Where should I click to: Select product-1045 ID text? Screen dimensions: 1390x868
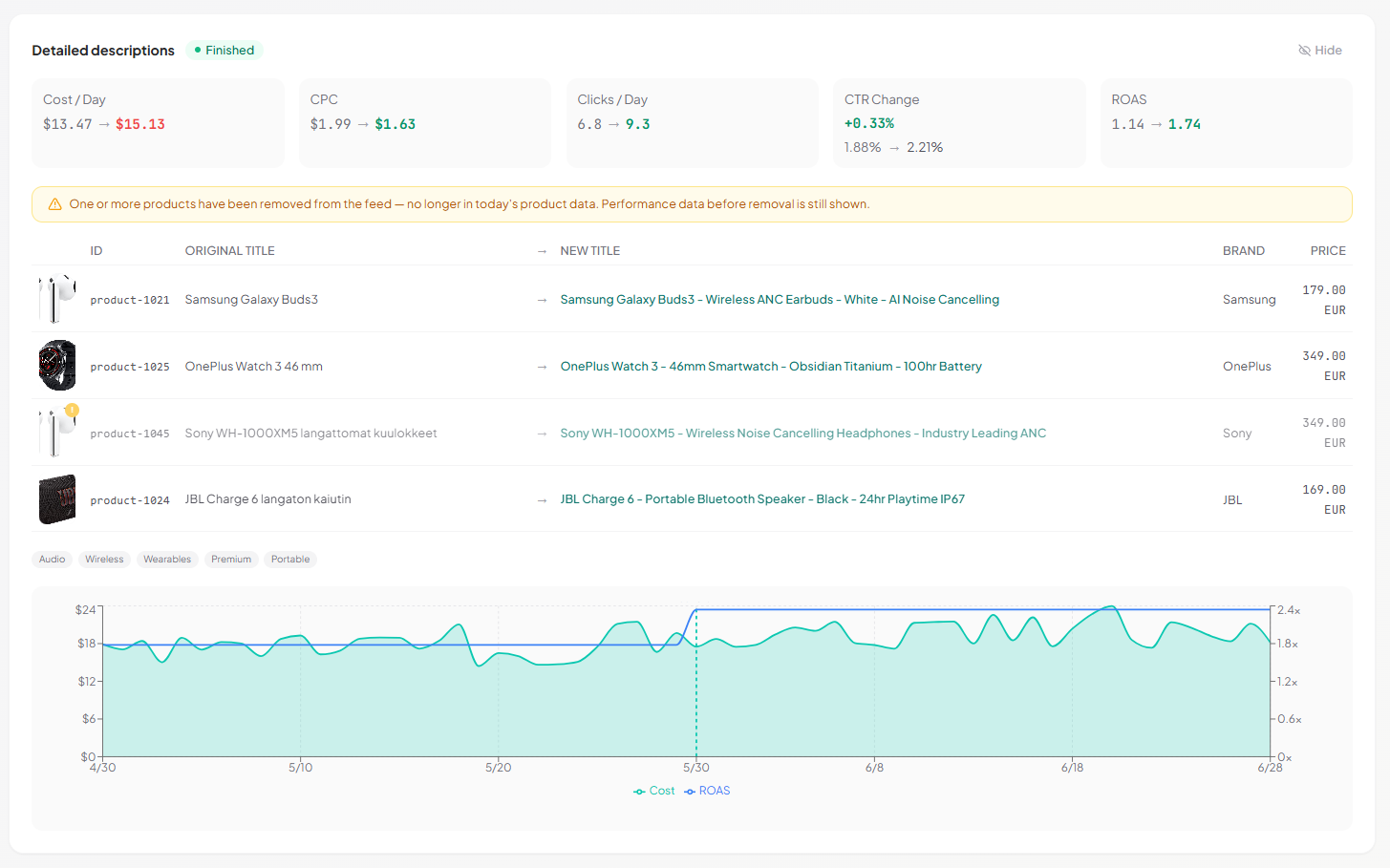[x=130, y=434]
